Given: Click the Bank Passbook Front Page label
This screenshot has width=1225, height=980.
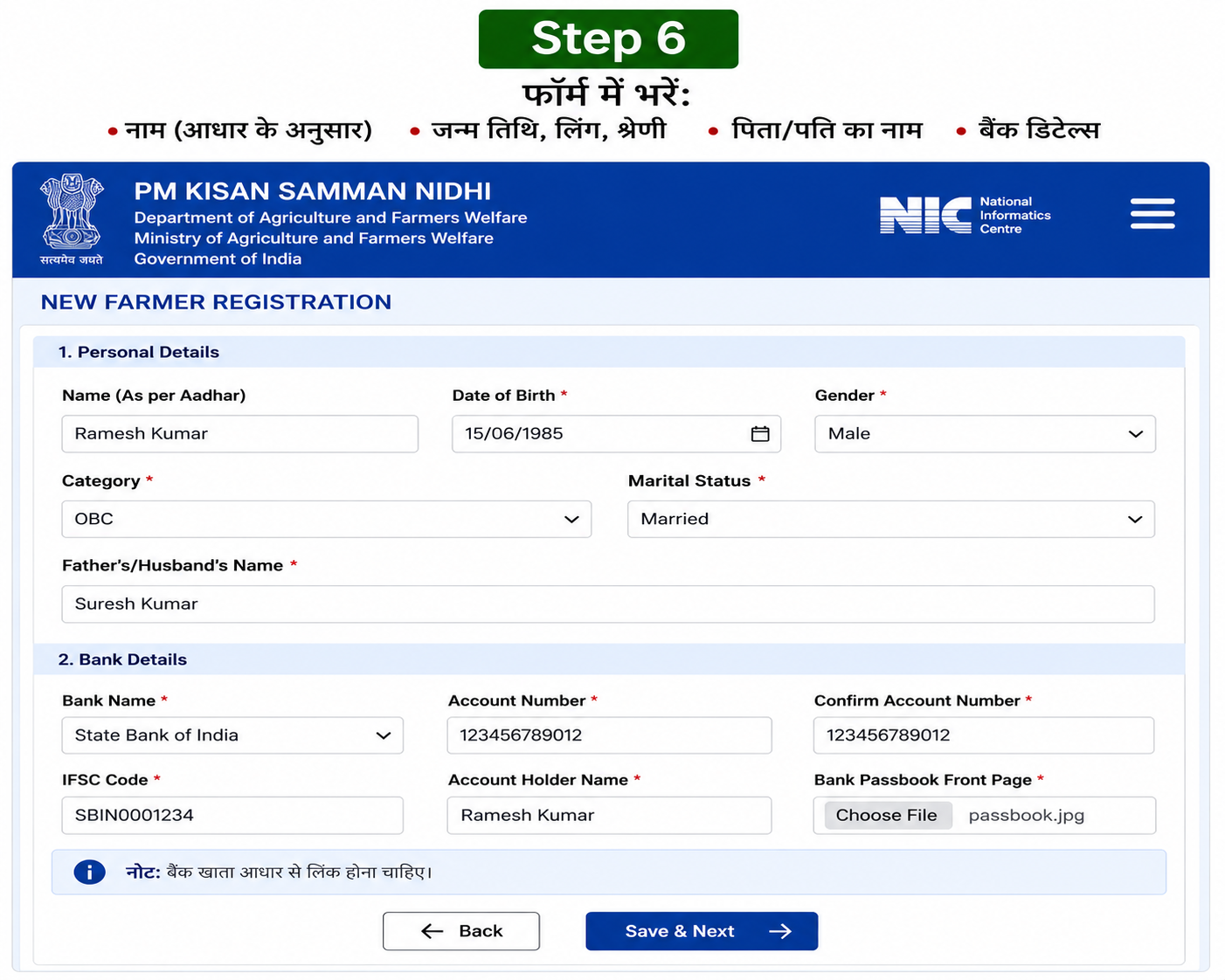Looking at the screenshot, I should point(923,780).
